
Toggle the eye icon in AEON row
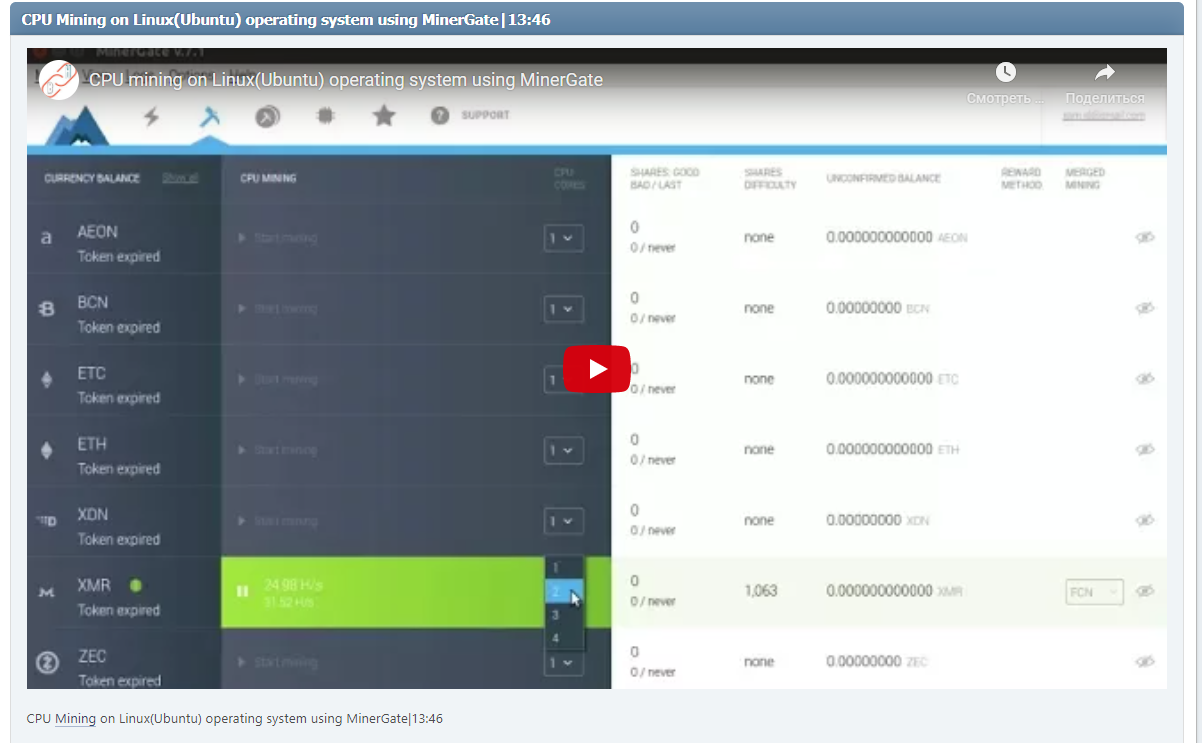(1145, 238)
